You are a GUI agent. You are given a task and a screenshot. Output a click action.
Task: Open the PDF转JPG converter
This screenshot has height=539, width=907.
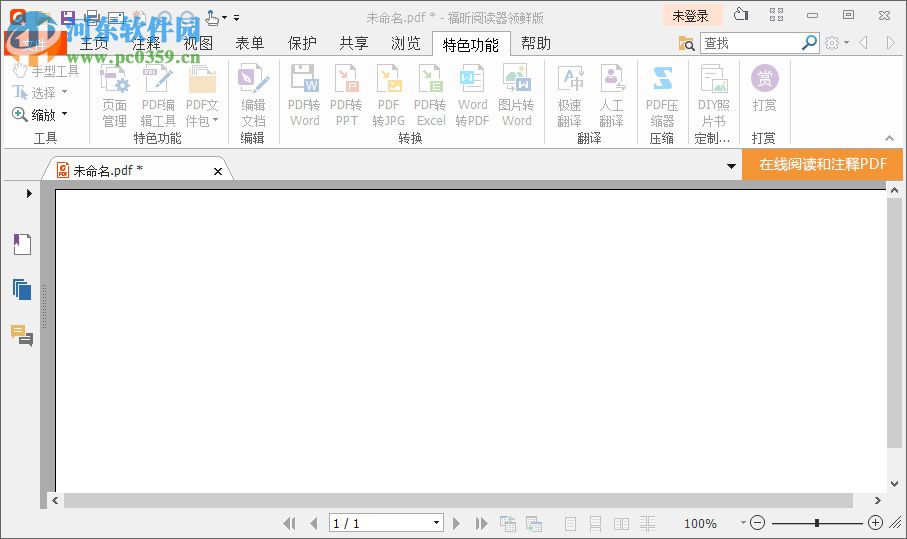388,95
